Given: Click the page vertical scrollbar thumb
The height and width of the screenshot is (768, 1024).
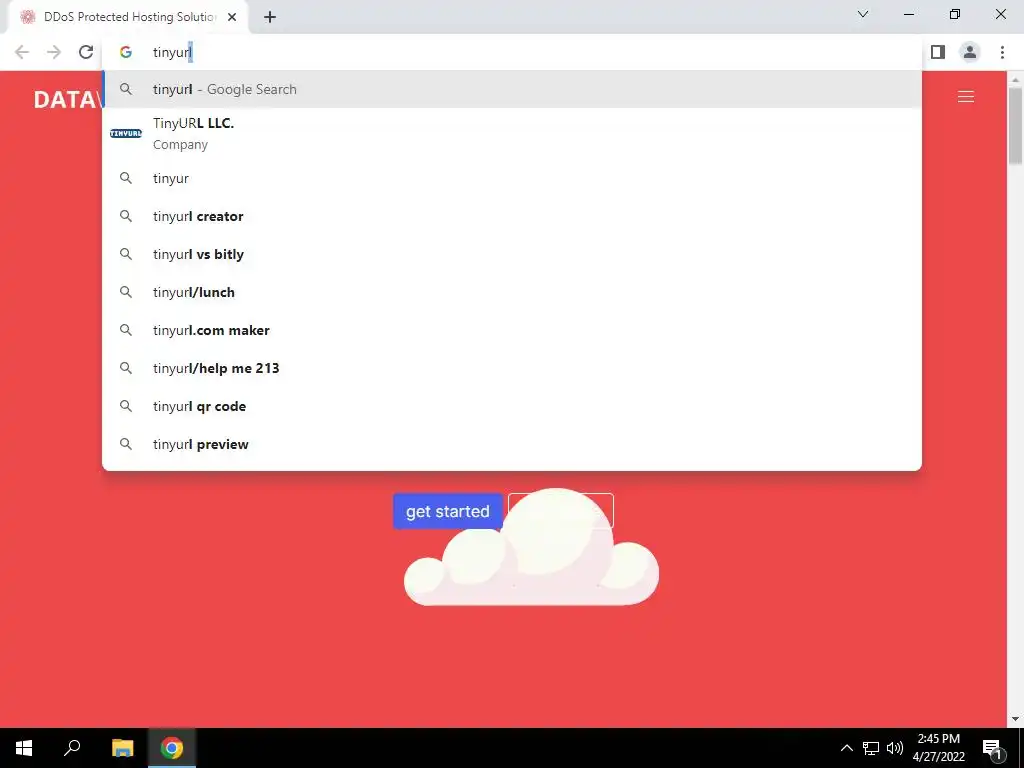Looking at the screenshot, I should 1015,125.
